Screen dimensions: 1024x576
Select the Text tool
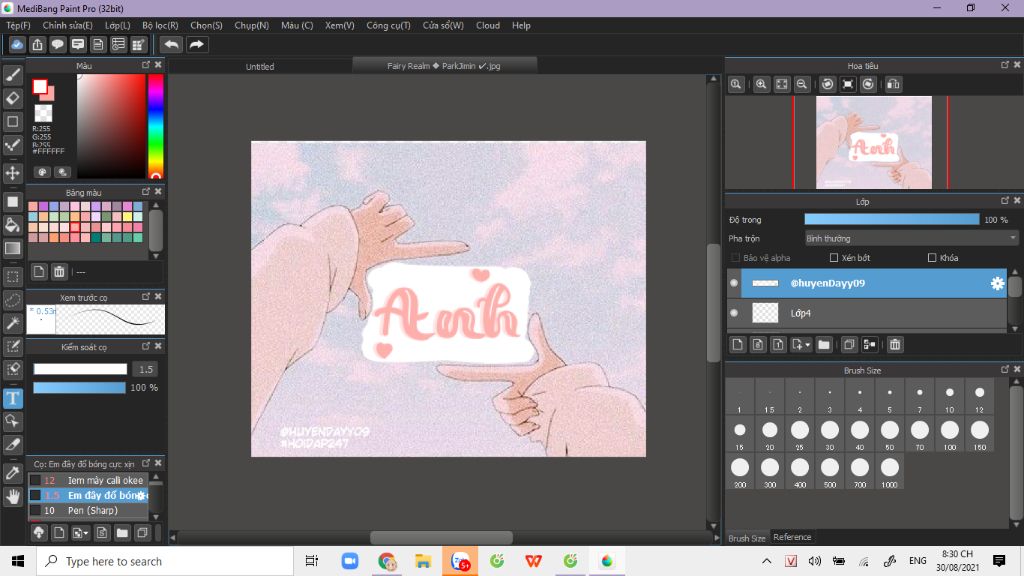pyautogui.click(x=12, y=398)
